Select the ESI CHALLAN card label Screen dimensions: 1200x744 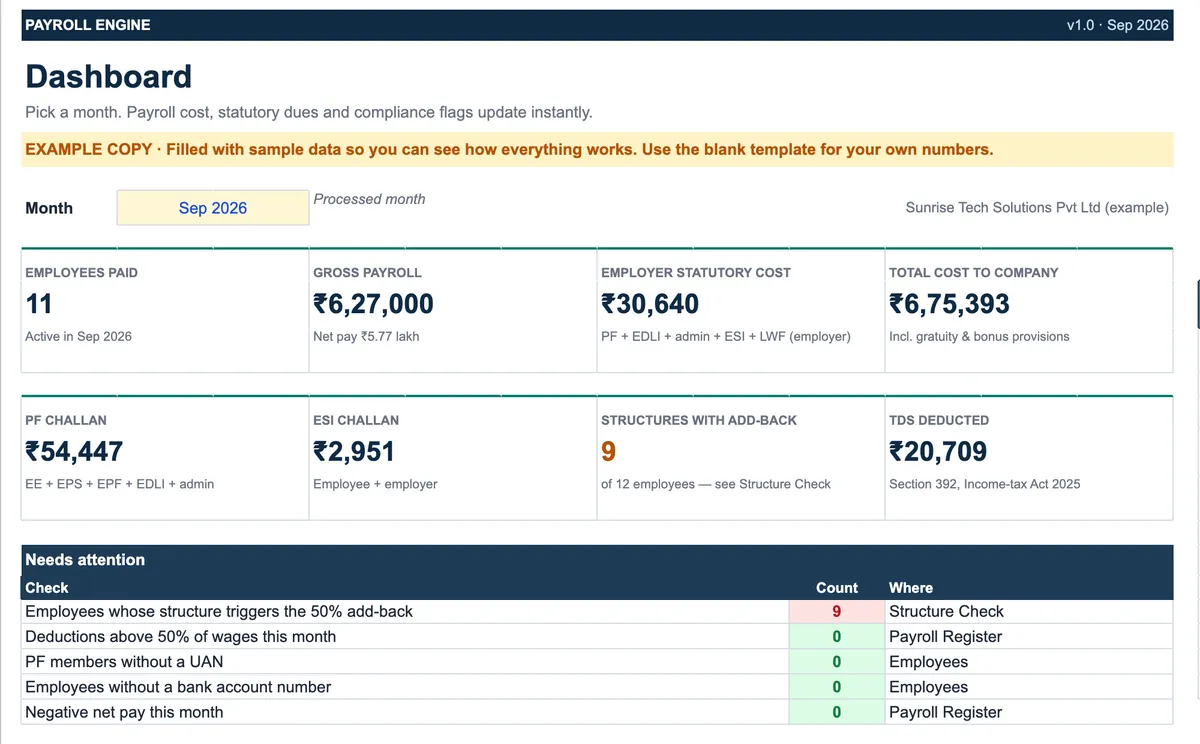click(x=356, y=420)
